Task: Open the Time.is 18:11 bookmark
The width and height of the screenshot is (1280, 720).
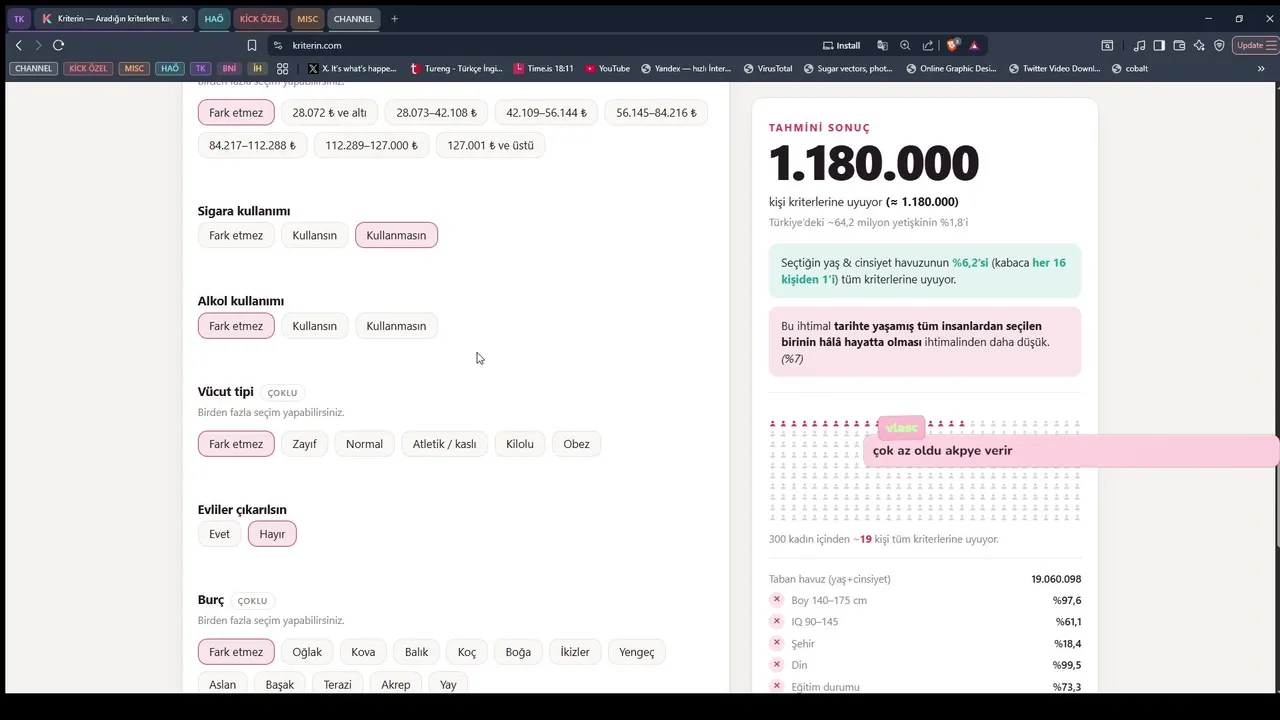Action: click(543, 69)
